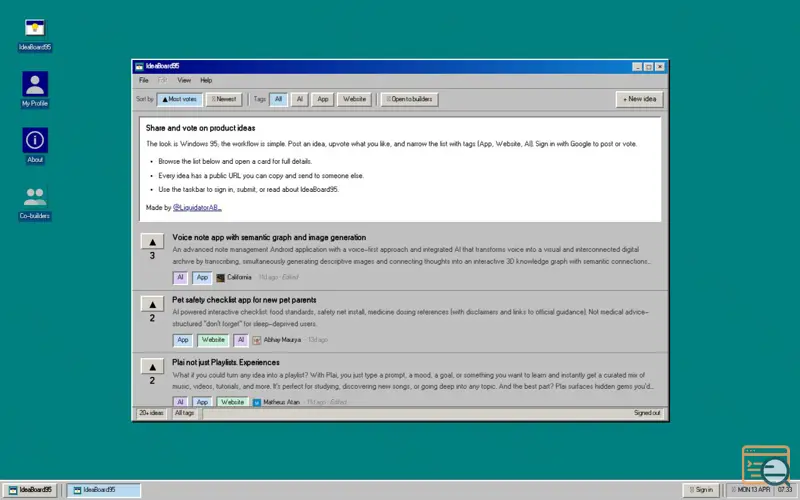The height and width of the screenshot is (500, 800).
Task: Click the California author avatar
Action: [220, 278]
